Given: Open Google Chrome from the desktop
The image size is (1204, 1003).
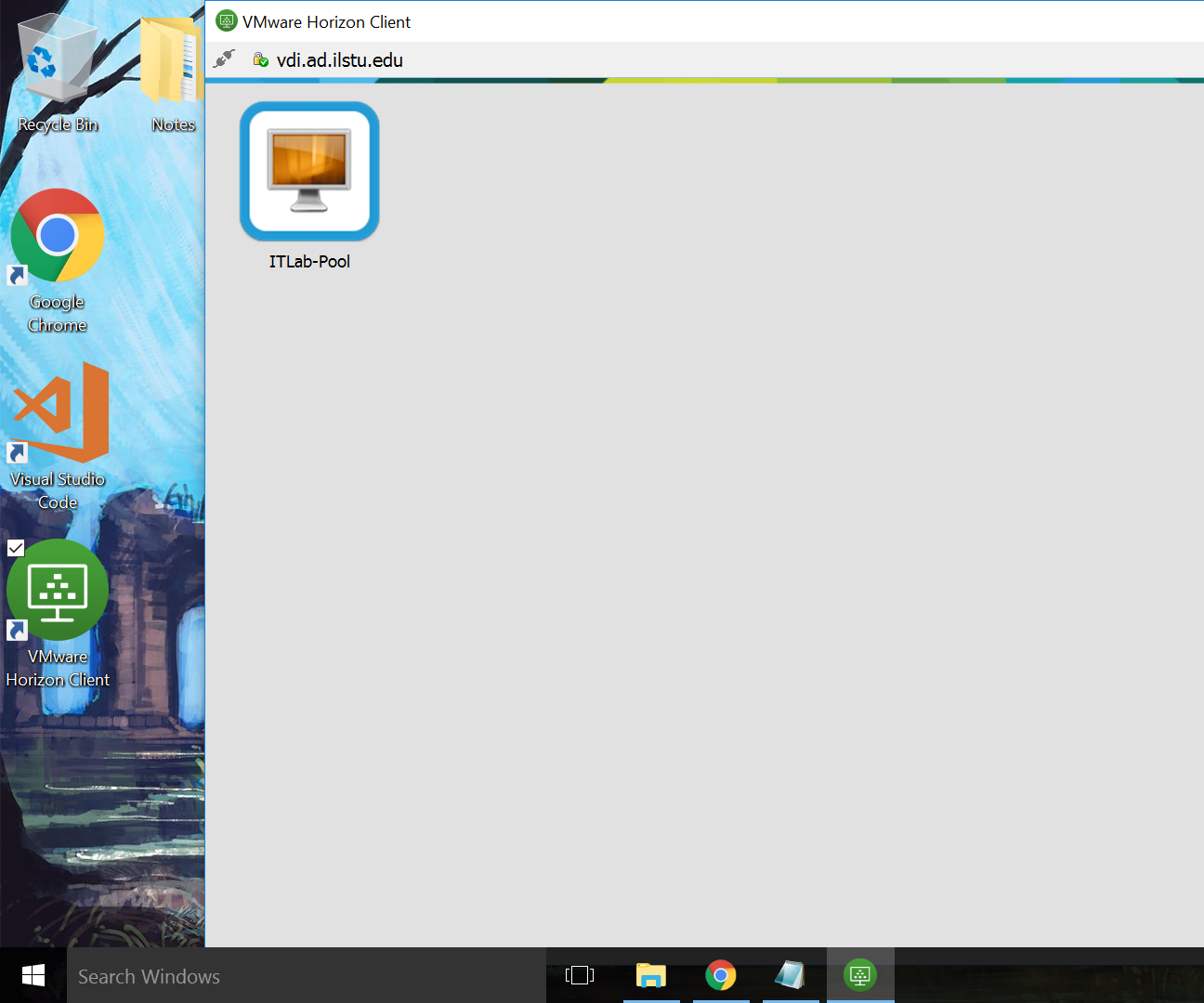Looking at the screenshot, I should pyautogui.click(x=57, y=236).
